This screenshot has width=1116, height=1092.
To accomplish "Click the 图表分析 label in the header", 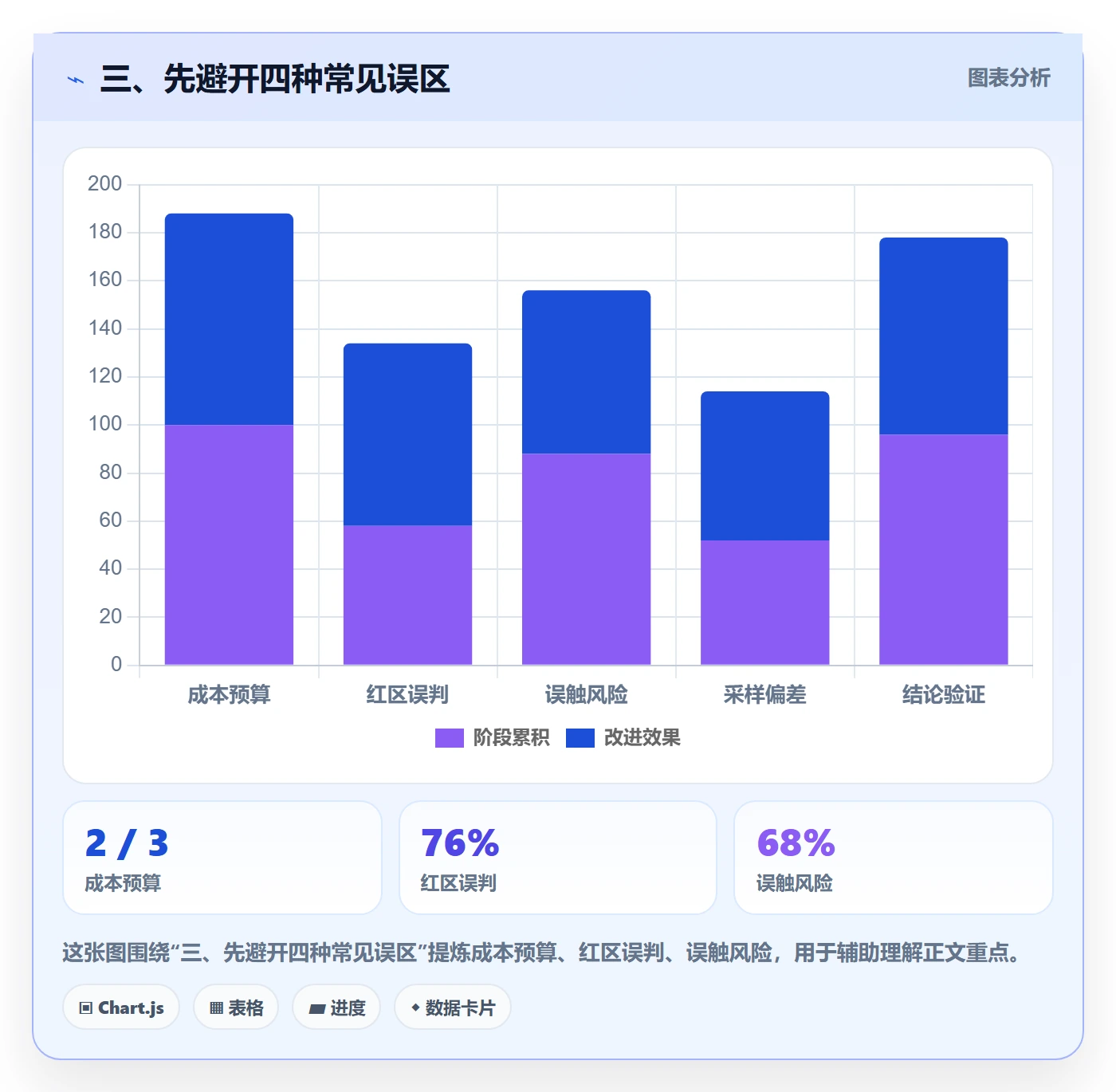I will click(1008, 78).
